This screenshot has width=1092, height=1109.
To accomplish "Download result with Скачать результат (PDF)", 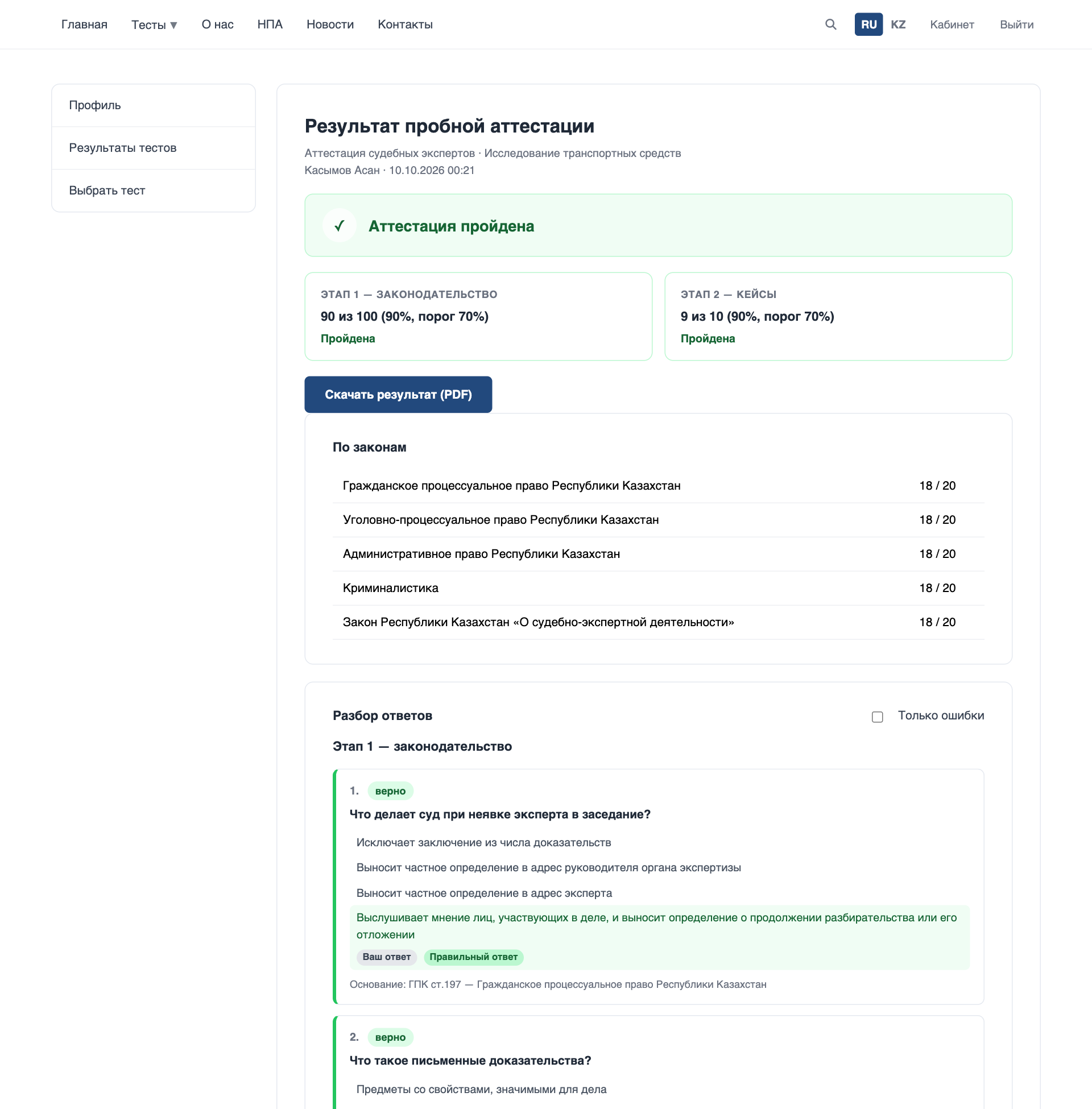I will (398, 395).
